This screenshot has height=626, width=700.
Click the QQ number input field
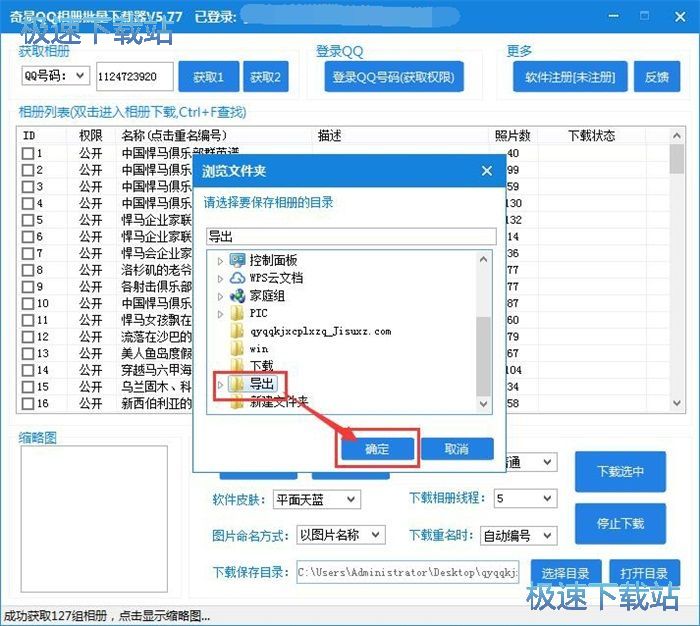134,76
